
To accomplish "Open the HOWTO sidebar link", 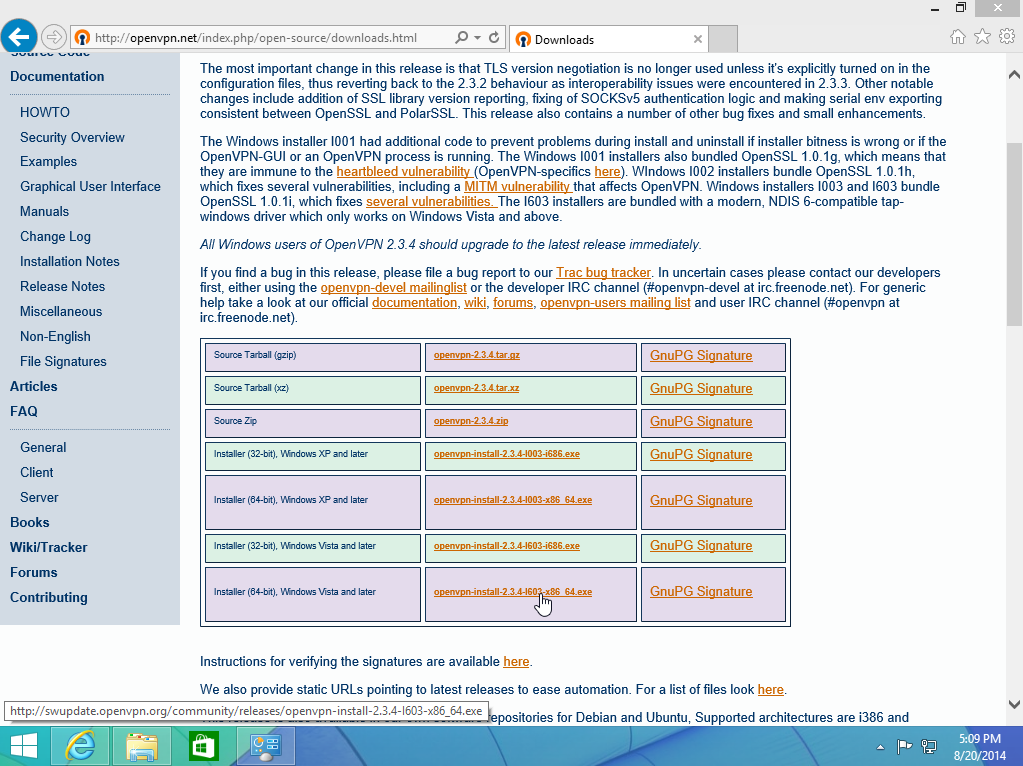I will click(x=44, y=112).
